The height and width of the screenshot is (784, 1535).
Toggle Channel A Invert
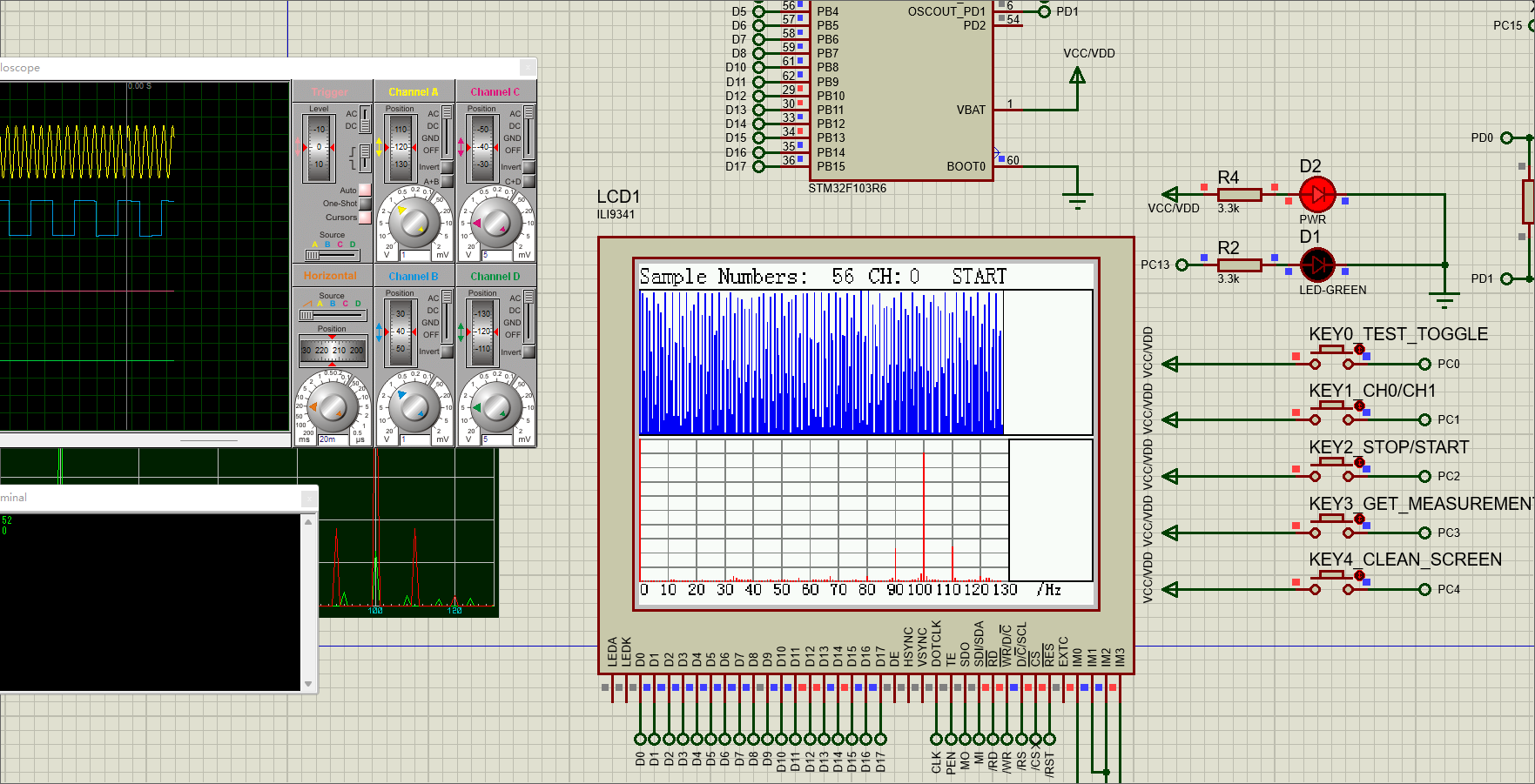click(447, 167)
